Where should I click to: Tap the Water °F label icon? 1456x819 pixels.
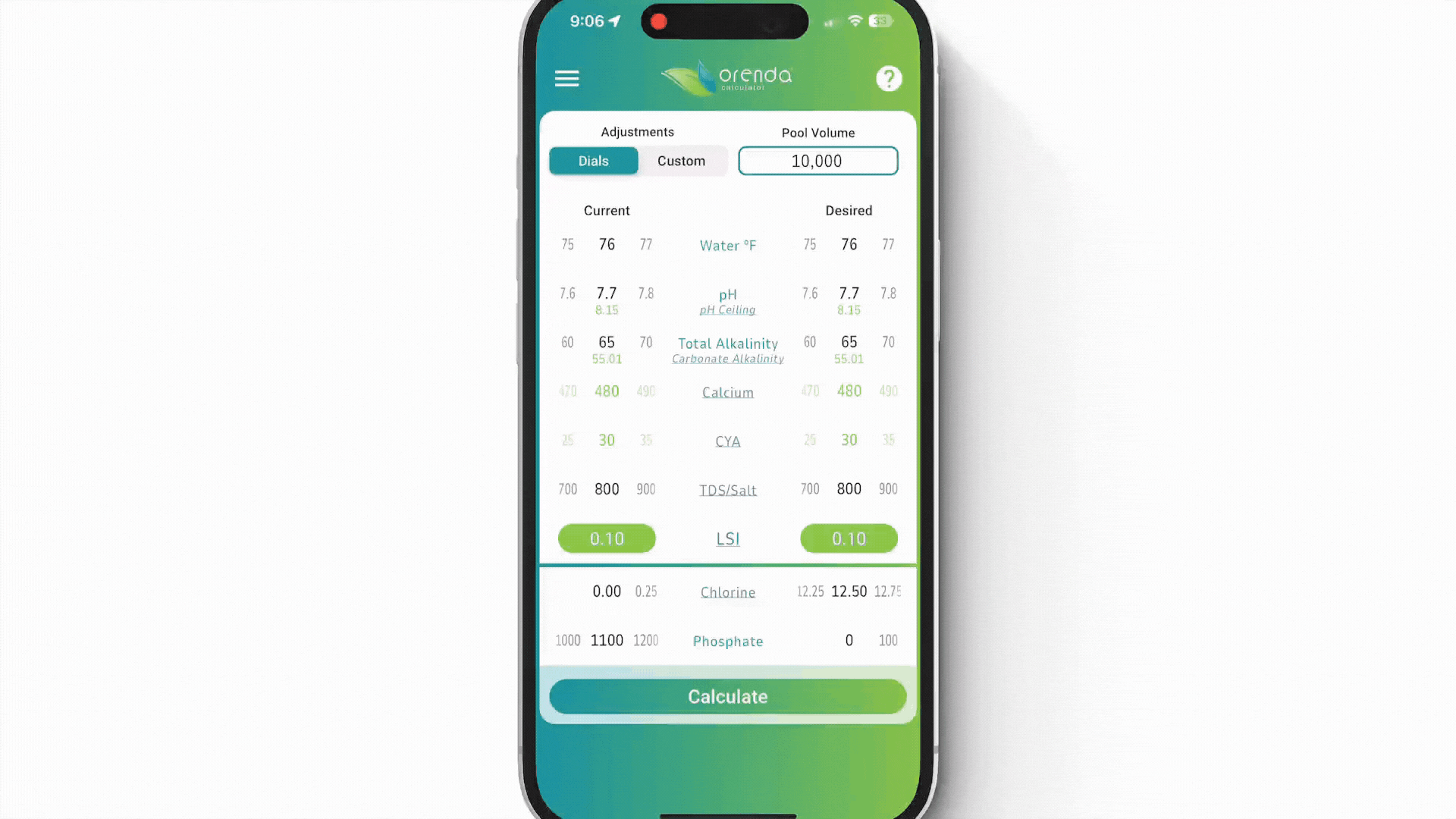coord(728,245)
